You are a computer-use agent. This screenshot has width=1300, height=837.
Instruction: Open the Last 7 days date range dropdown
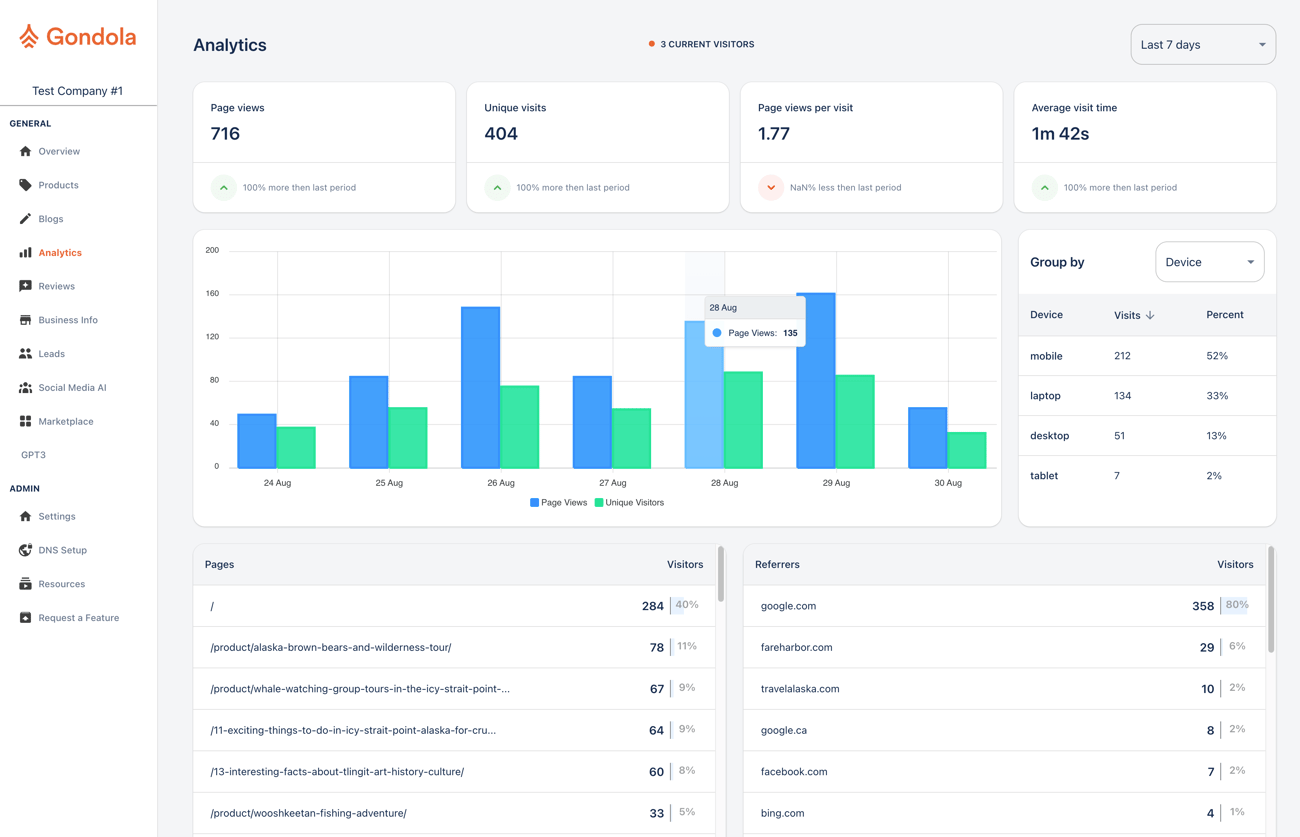1202,45
